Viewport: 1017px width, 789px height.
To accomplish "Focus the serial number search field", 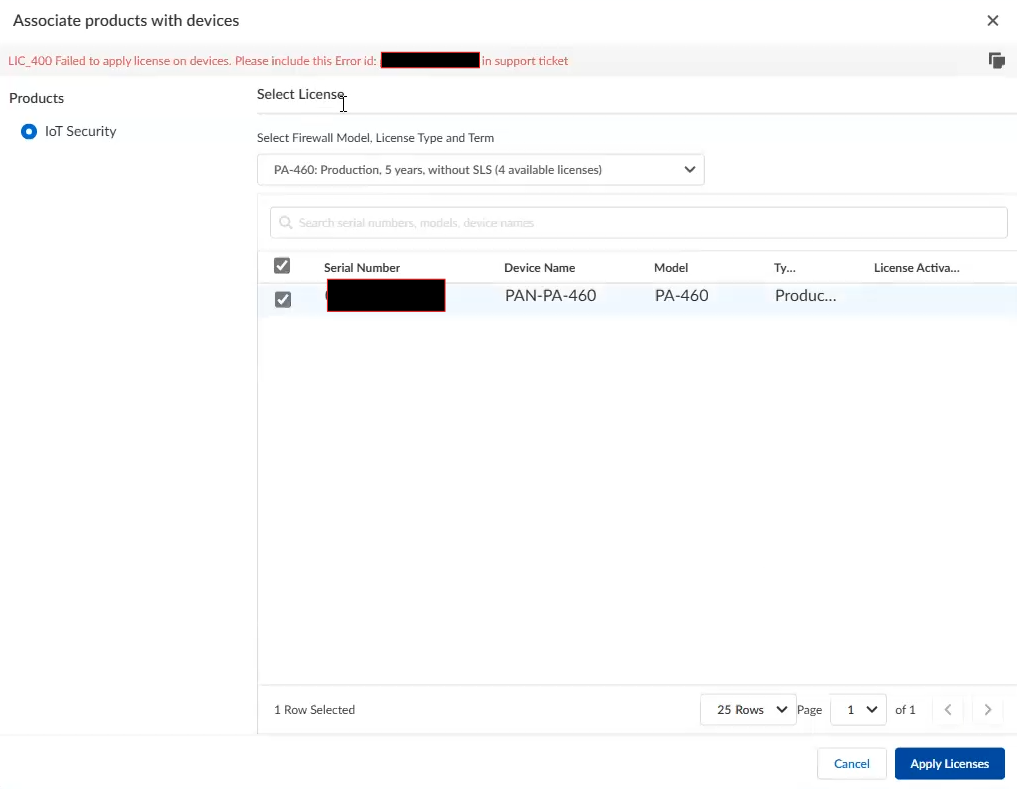I will [640, 223].
